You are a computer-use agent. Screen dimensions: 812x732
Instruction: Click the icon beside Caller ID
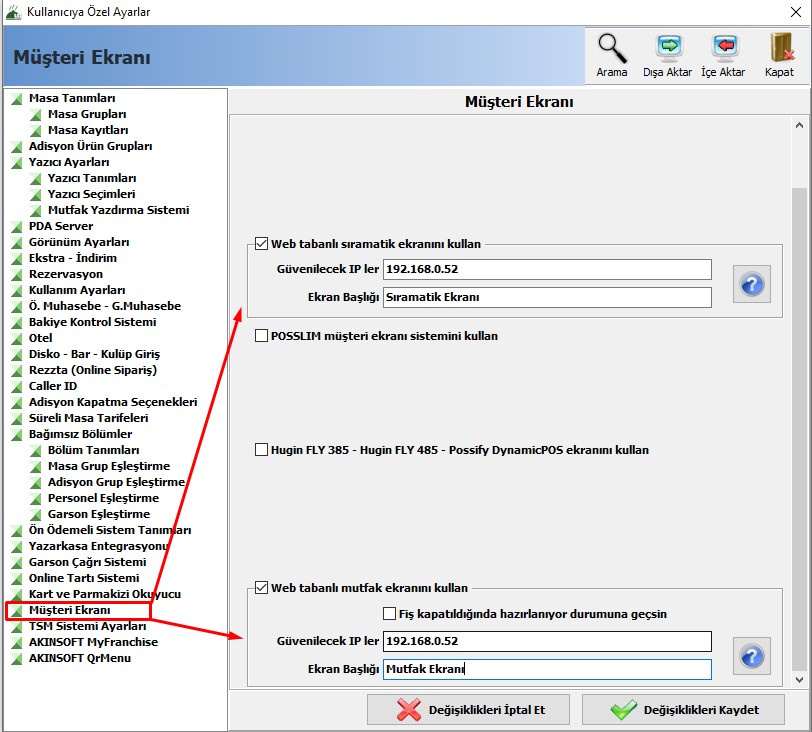click(x=17, y=386)
